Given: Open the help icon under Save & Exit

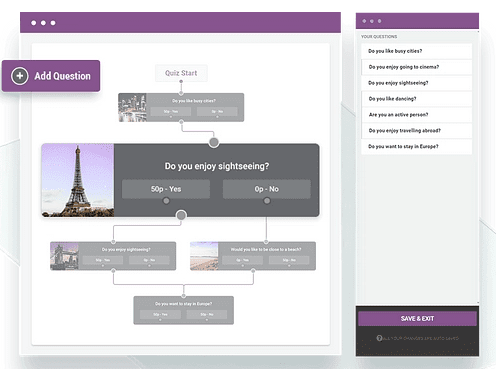Looking at the screenshot, I should (379, 338).
